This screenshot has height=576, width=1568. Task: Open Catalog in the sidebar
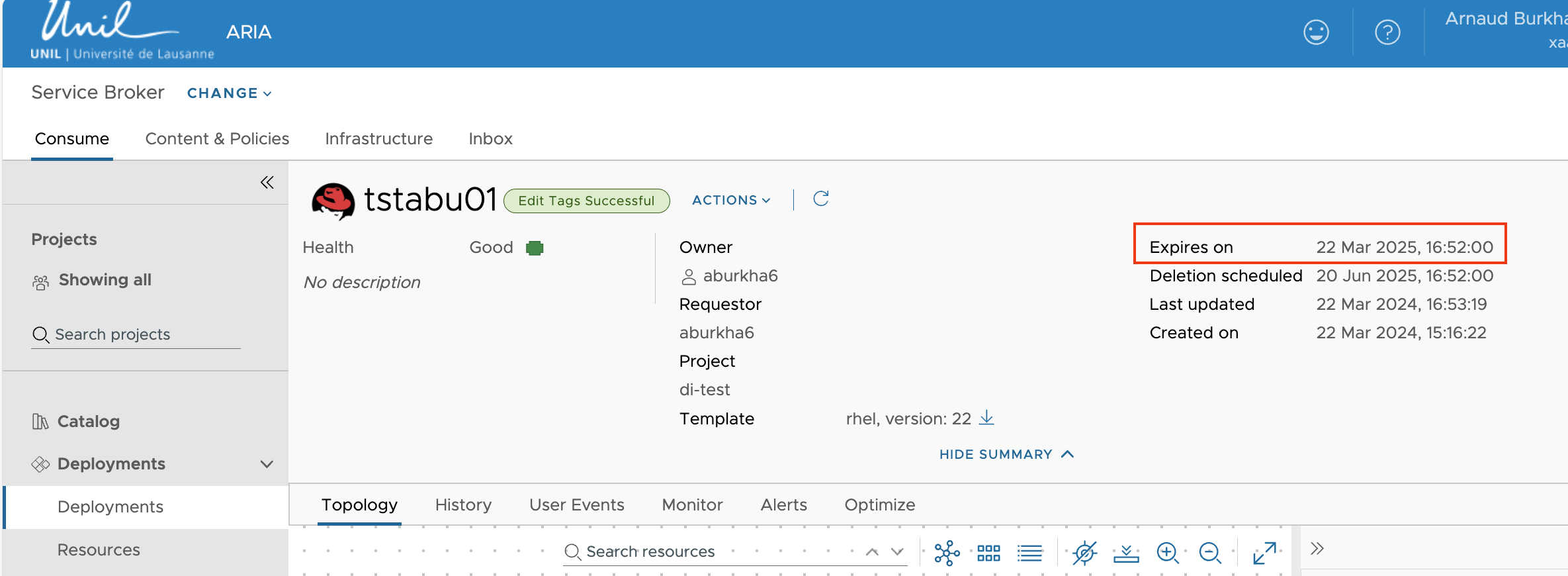click(89, 421)
